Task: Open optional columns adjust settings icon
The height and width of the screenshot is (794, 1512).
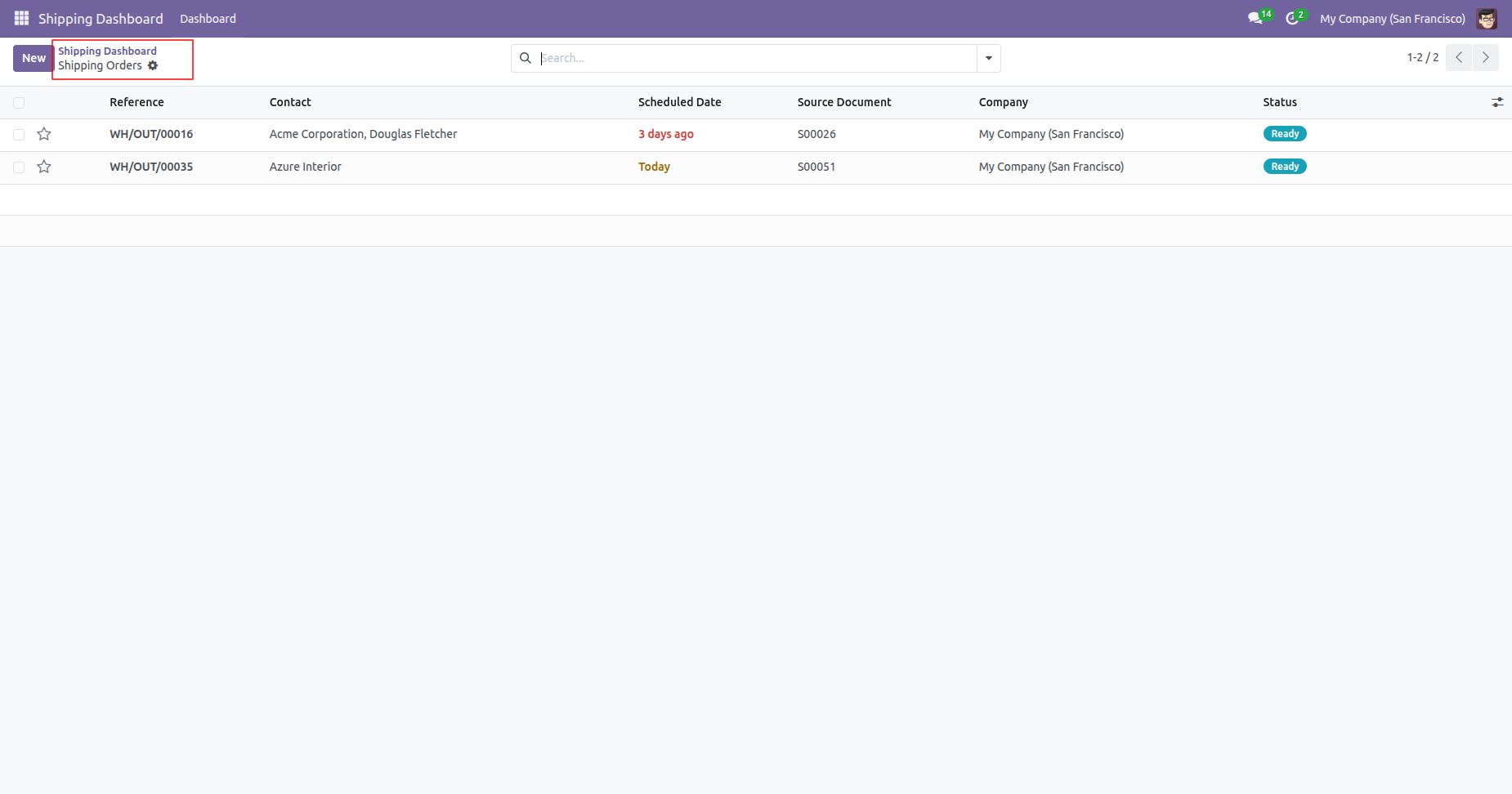Action: click(x=1496, y=102)
